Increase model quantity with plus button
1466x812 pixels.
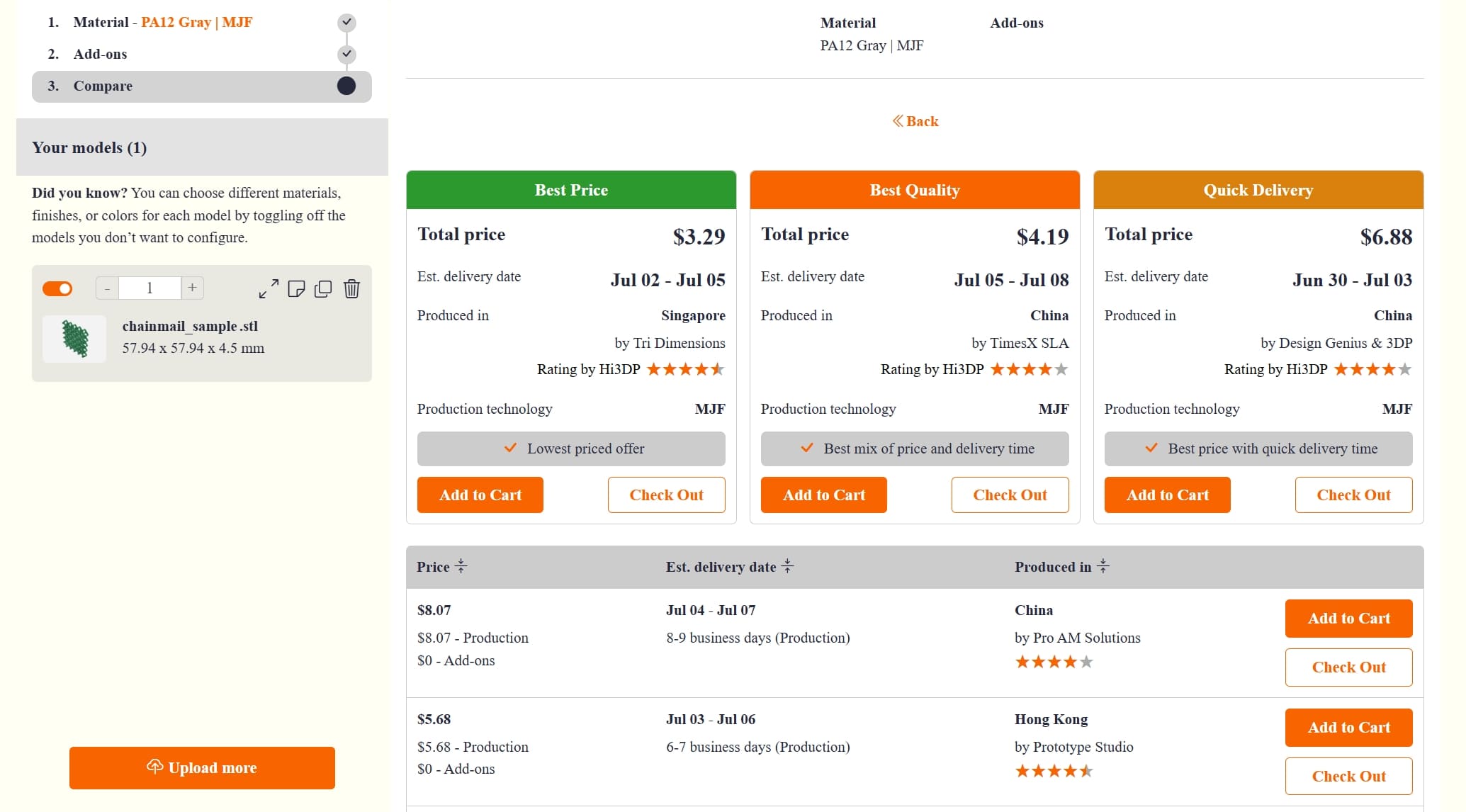pyautogui.click(x=191, y=288)
